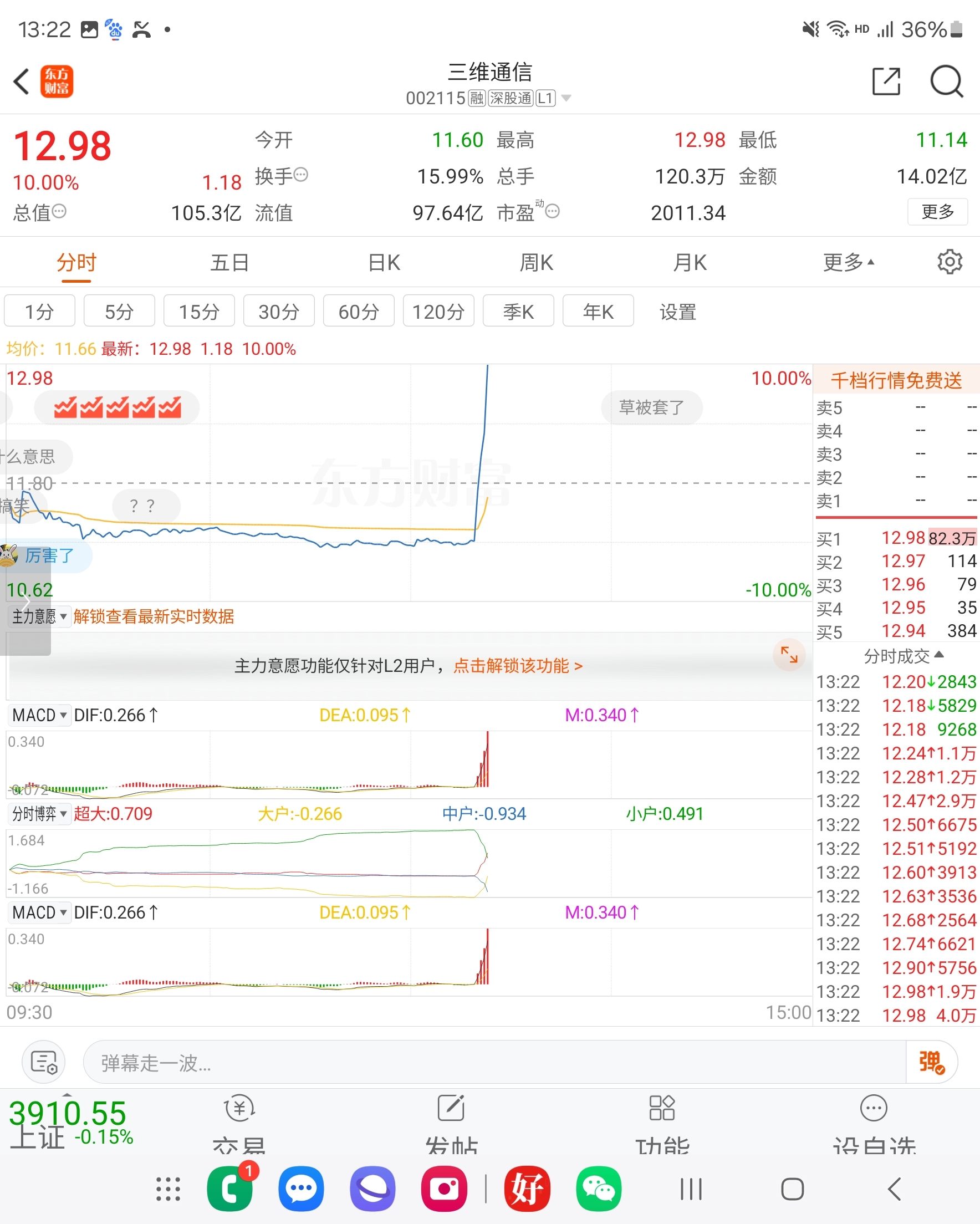Tap the 卖1 order book row
980x1224 pixels.
click(896, 501)
